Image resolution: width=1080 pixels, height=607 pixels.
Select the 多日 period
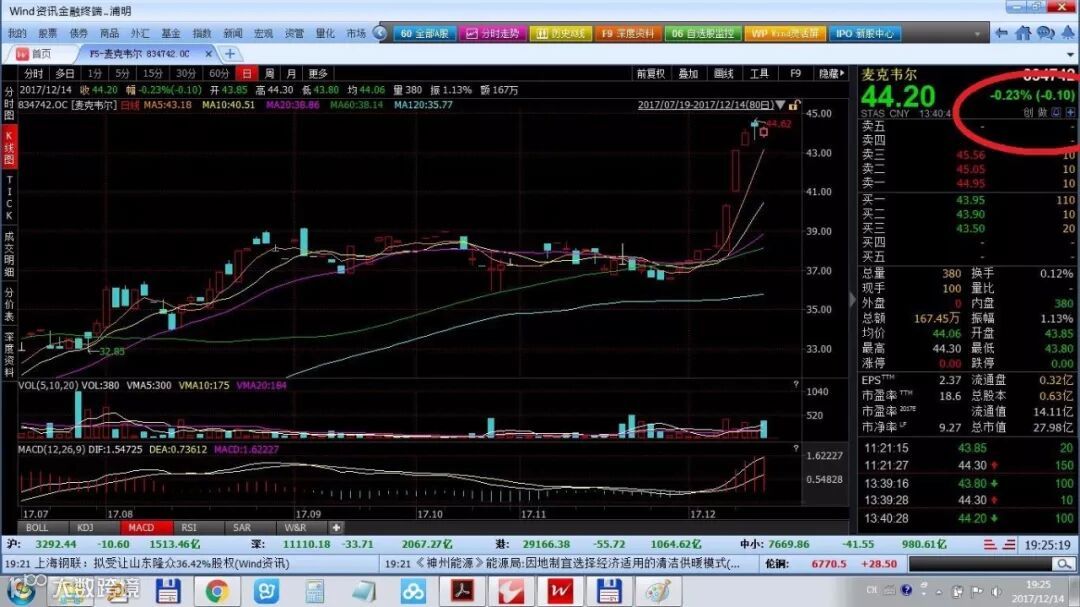point(65,74)
